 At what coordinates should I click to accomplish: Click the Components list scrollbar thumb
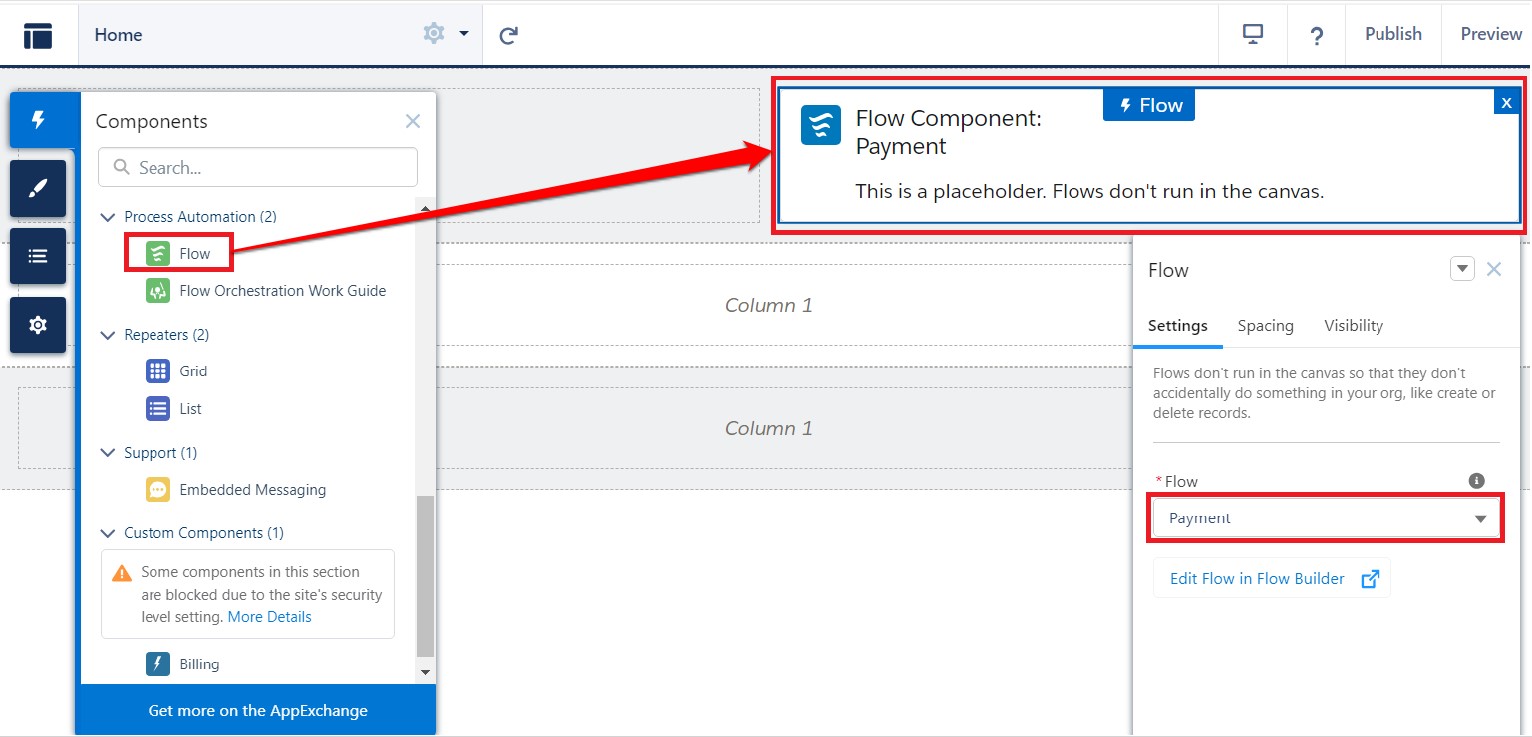426,576
